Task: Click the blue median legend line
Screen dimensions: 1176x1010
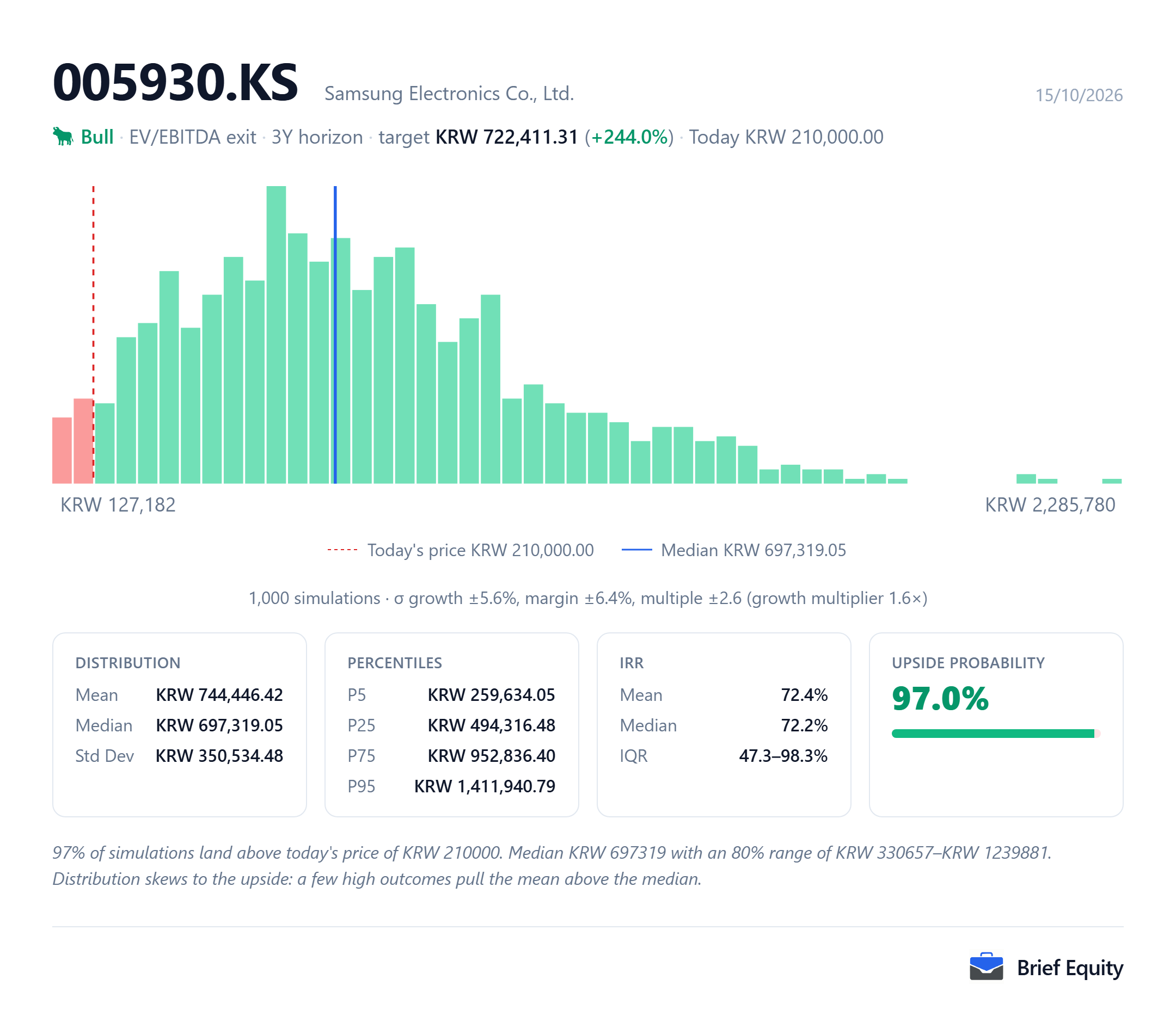Action: pyautogui.click(x=636, y=550)
